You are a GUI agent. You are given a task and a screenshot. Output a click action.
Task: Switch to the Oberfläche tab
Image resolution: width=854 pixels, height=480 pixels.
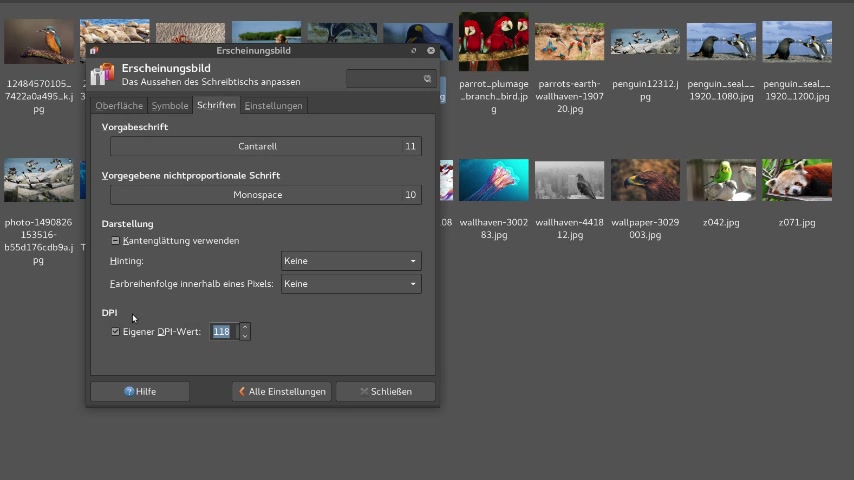pyautogui.click(x=119, y=106)
